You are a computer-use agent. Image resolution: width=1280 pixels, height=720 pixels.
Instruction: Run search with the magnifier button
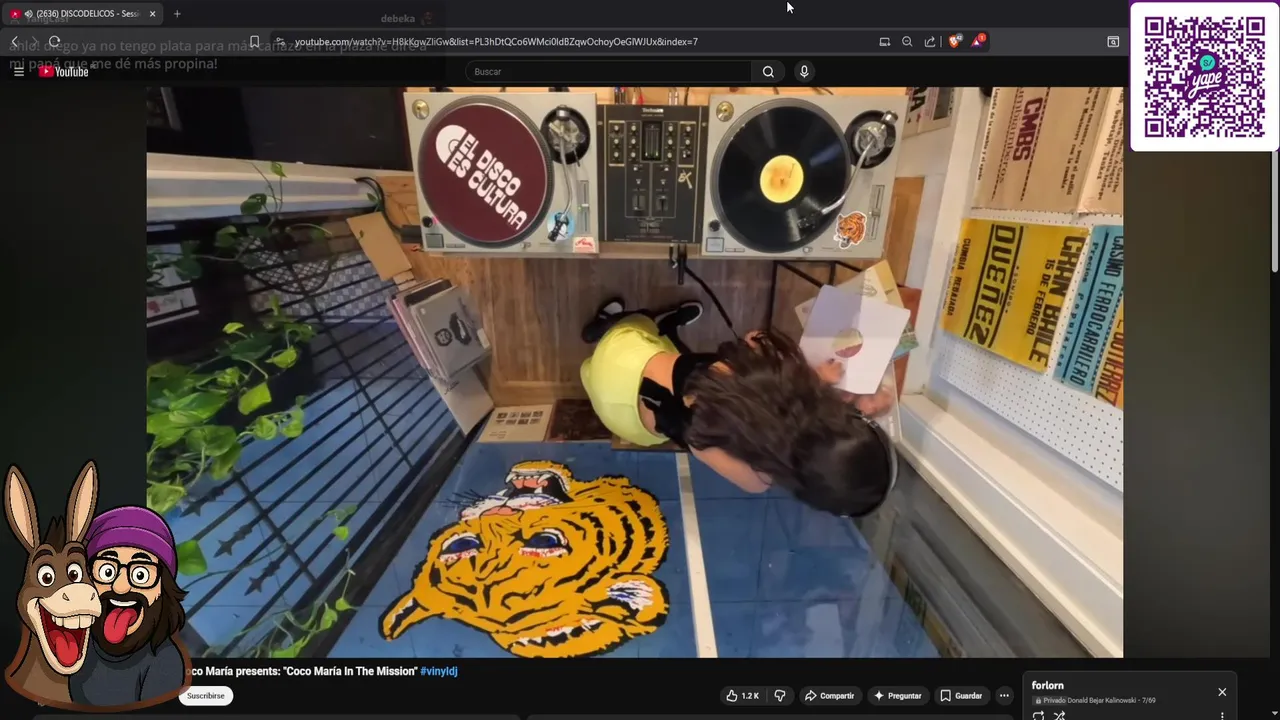[x=768, y=71]
